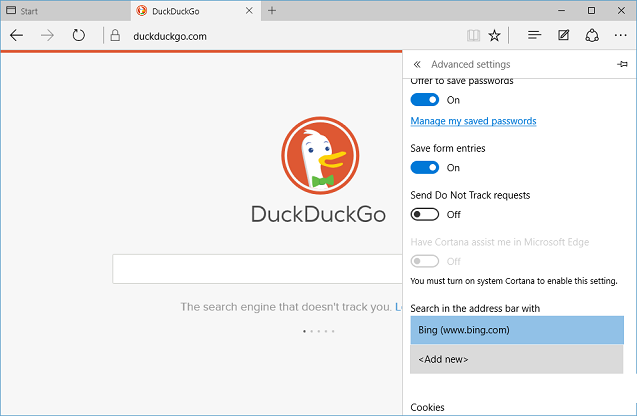This screenshot has height=416, width=637.
Task: Click the DuckDuckGo duck logo
Action: [x=320, y=156]
